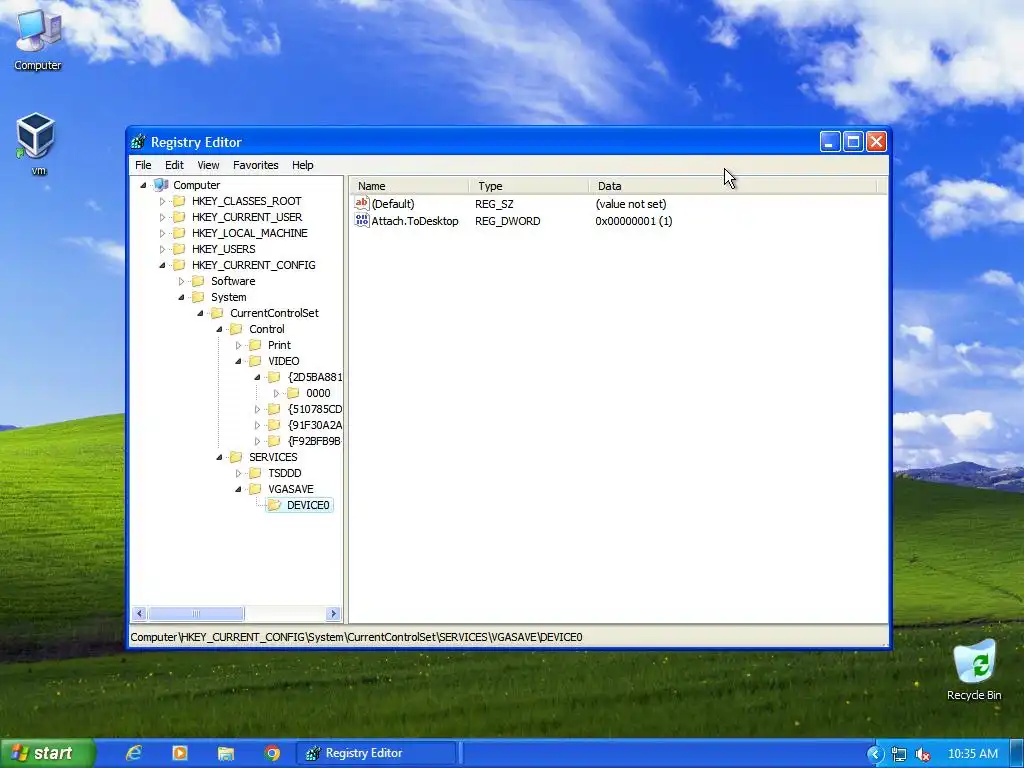Launch Chrome from the taskbar

tap(272, 753)
